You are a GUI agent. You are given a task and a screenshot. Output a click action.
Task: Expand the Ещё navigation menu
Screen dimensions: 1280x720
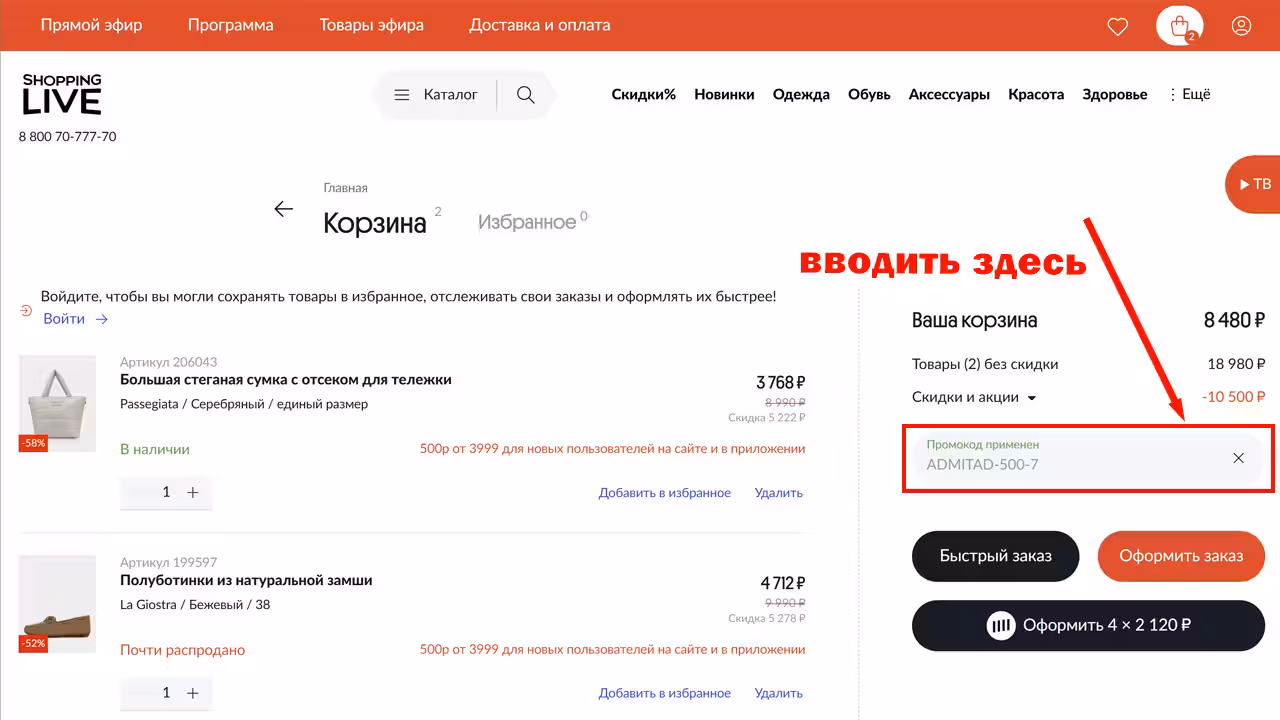[x=1189, y=94]
